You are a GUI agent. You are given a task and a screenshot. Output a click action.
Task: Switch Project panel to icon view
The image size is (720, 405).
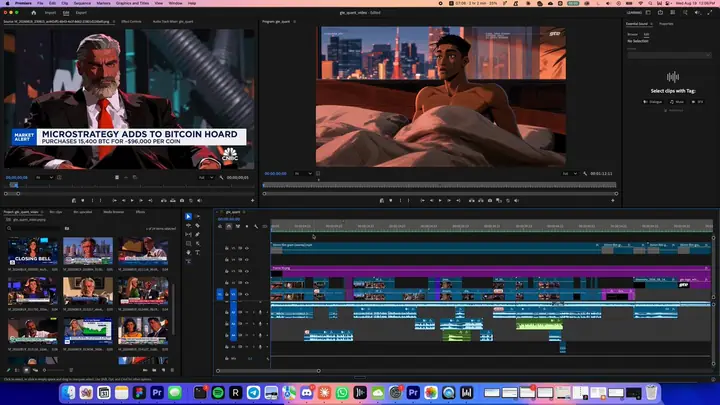point(26,370)
